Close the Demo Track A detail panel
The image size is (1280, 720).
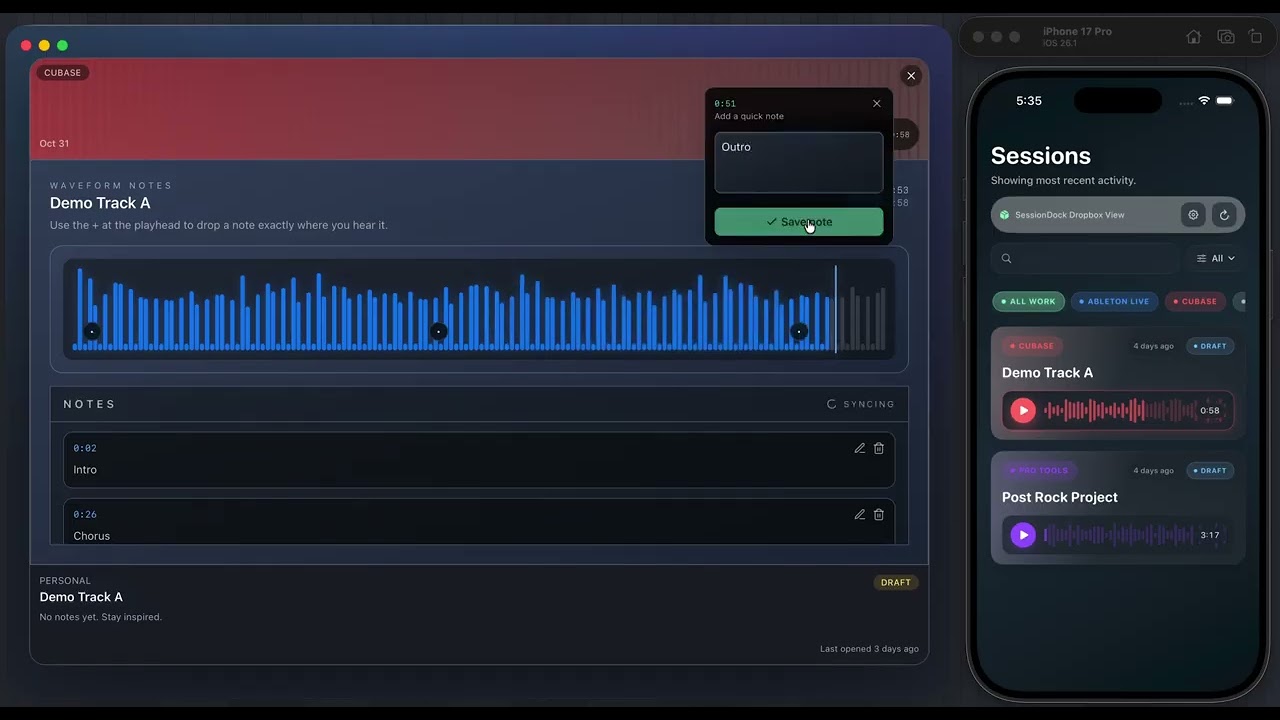pos(910,75)
